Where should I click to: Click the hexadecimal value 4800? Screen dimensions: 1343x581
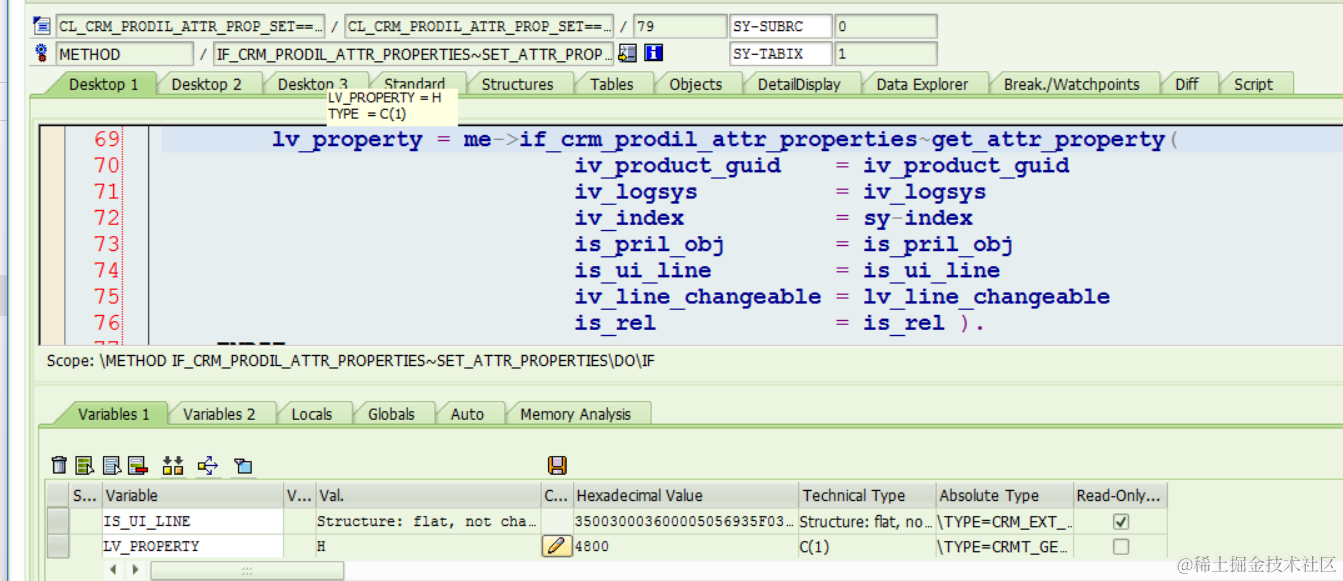[x=686, y=546]
